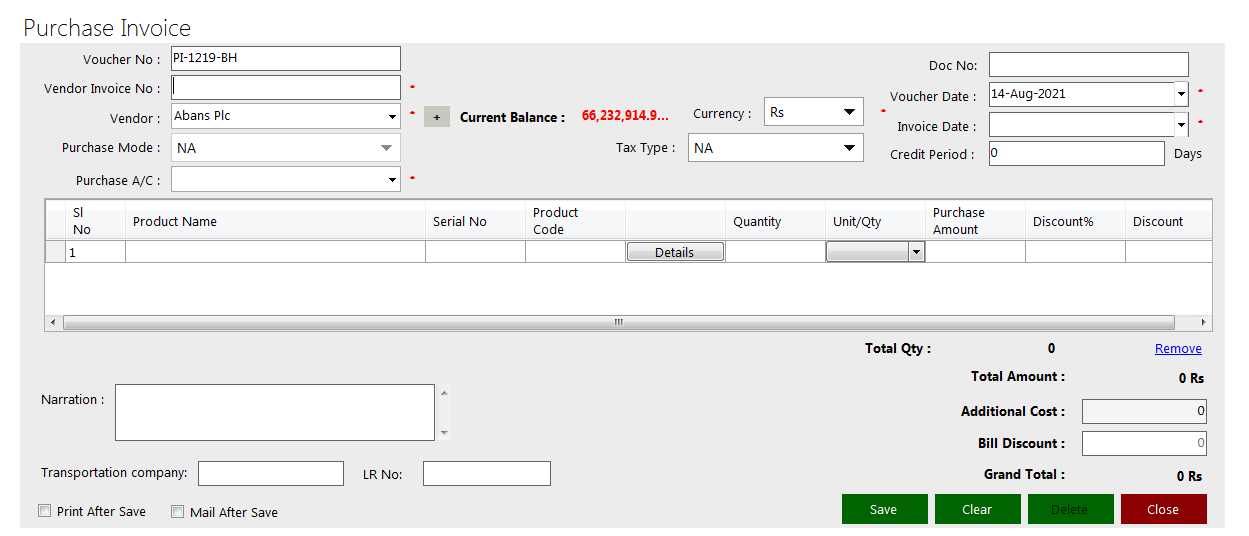
Task: Click the horizontal scrollbar left arrow
Action: [x=54, y=323]
